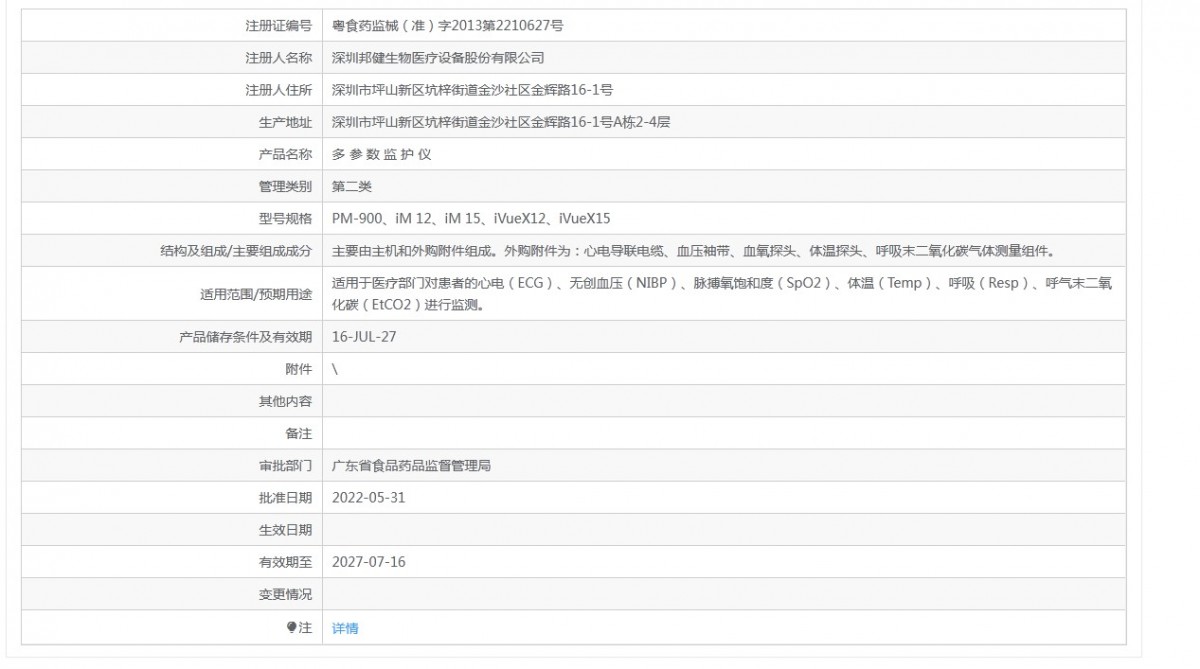Select the 审批部门 label
This screenshot has height=669, width=1200.
(285, 465)
